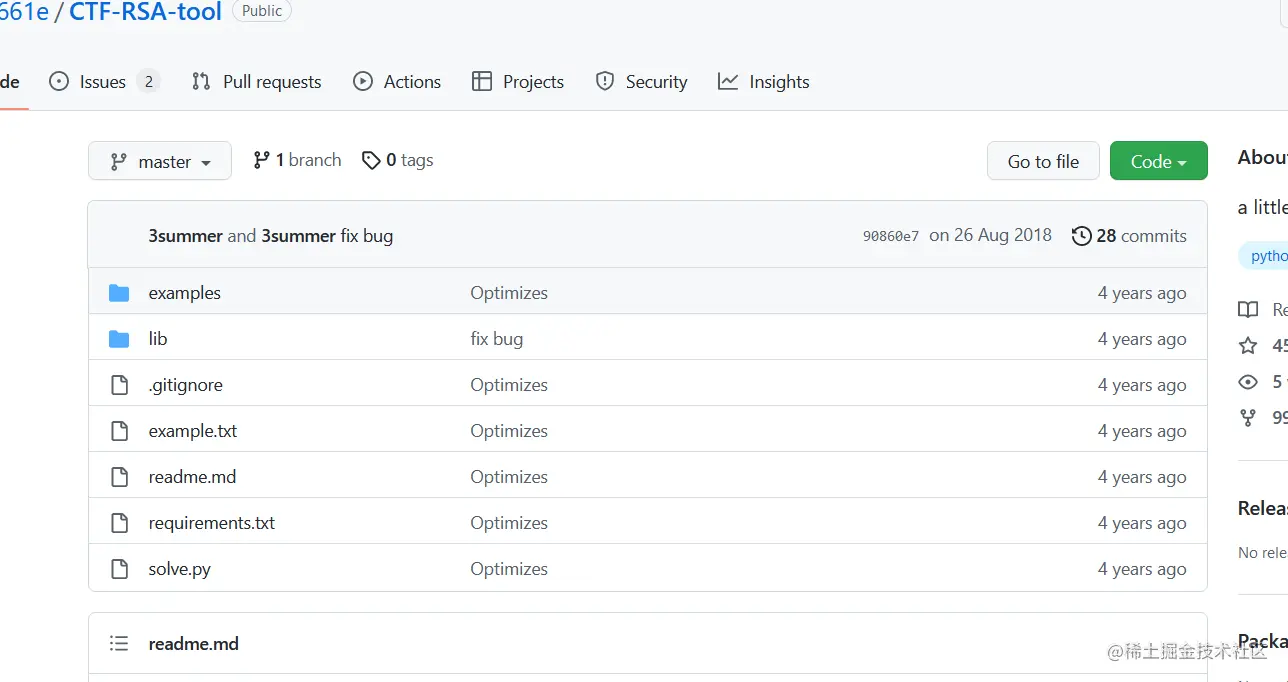Open the requirements.txt file

(x=211, y=523)
